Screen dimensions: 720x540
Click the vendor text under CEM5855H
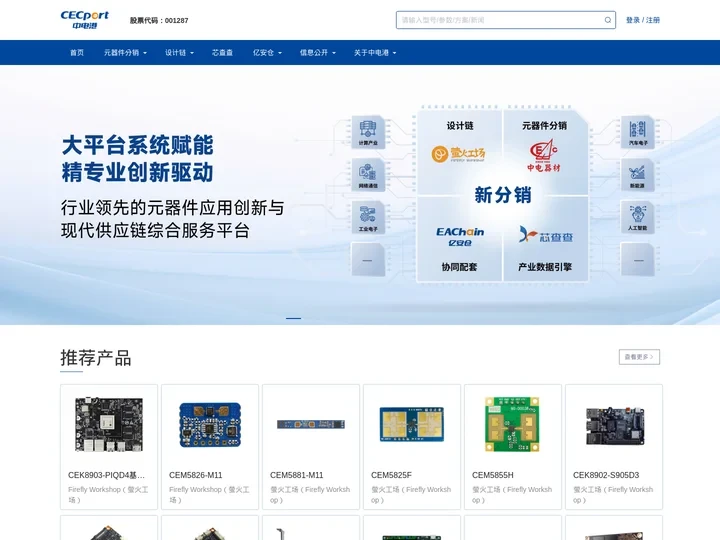[512, 495]
